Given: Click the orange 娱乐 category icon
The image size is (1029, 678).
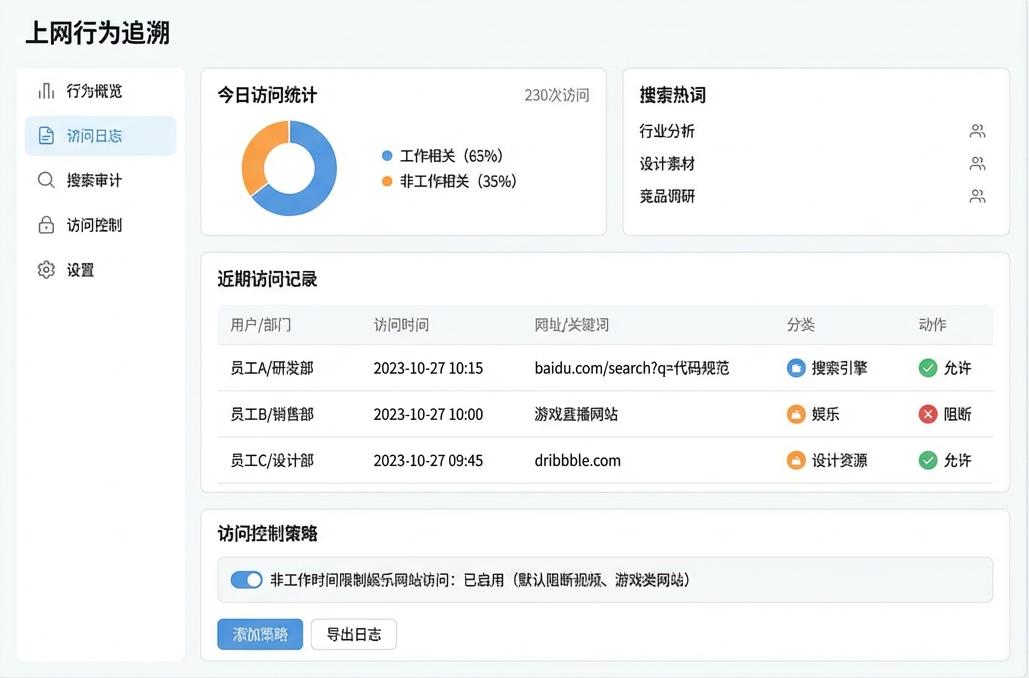Looking at the screenshot, I should (x=795, y=414).
